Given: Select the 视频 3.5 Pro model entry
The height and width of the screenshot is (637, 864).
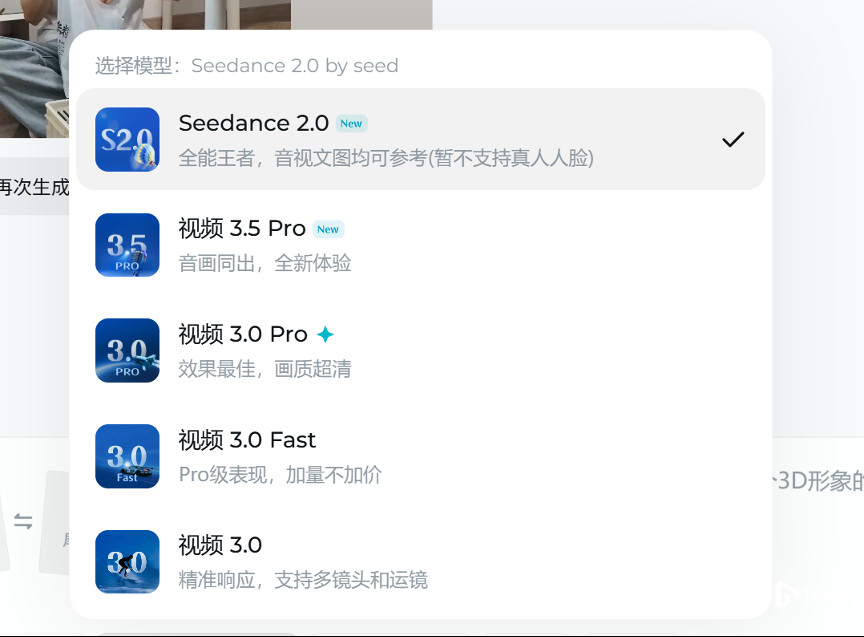Looking at the screenshot, I should point(420,245).
